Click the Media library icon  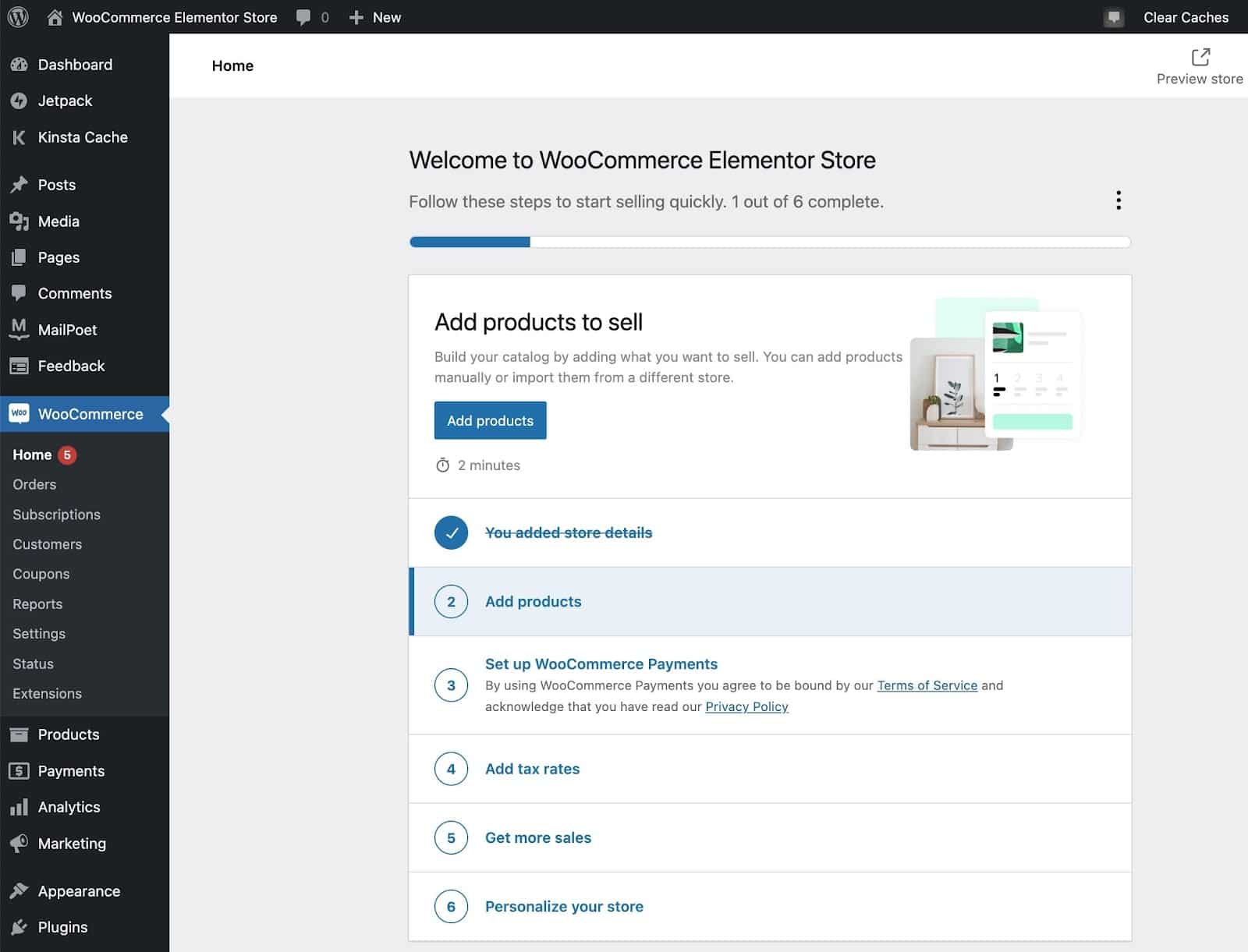click(x=18, y=221)
